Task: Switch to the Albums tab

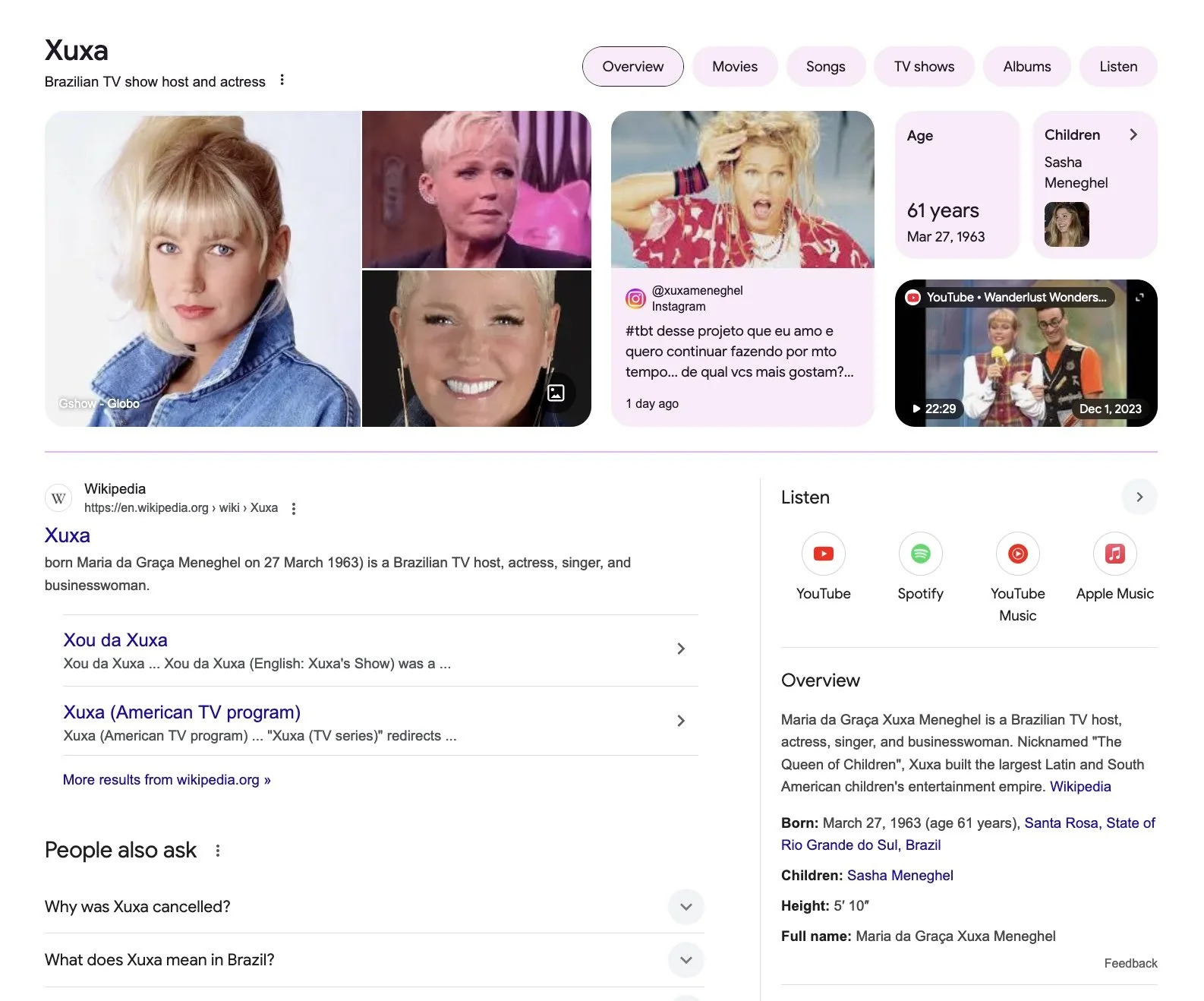Action: point(1026,66)
